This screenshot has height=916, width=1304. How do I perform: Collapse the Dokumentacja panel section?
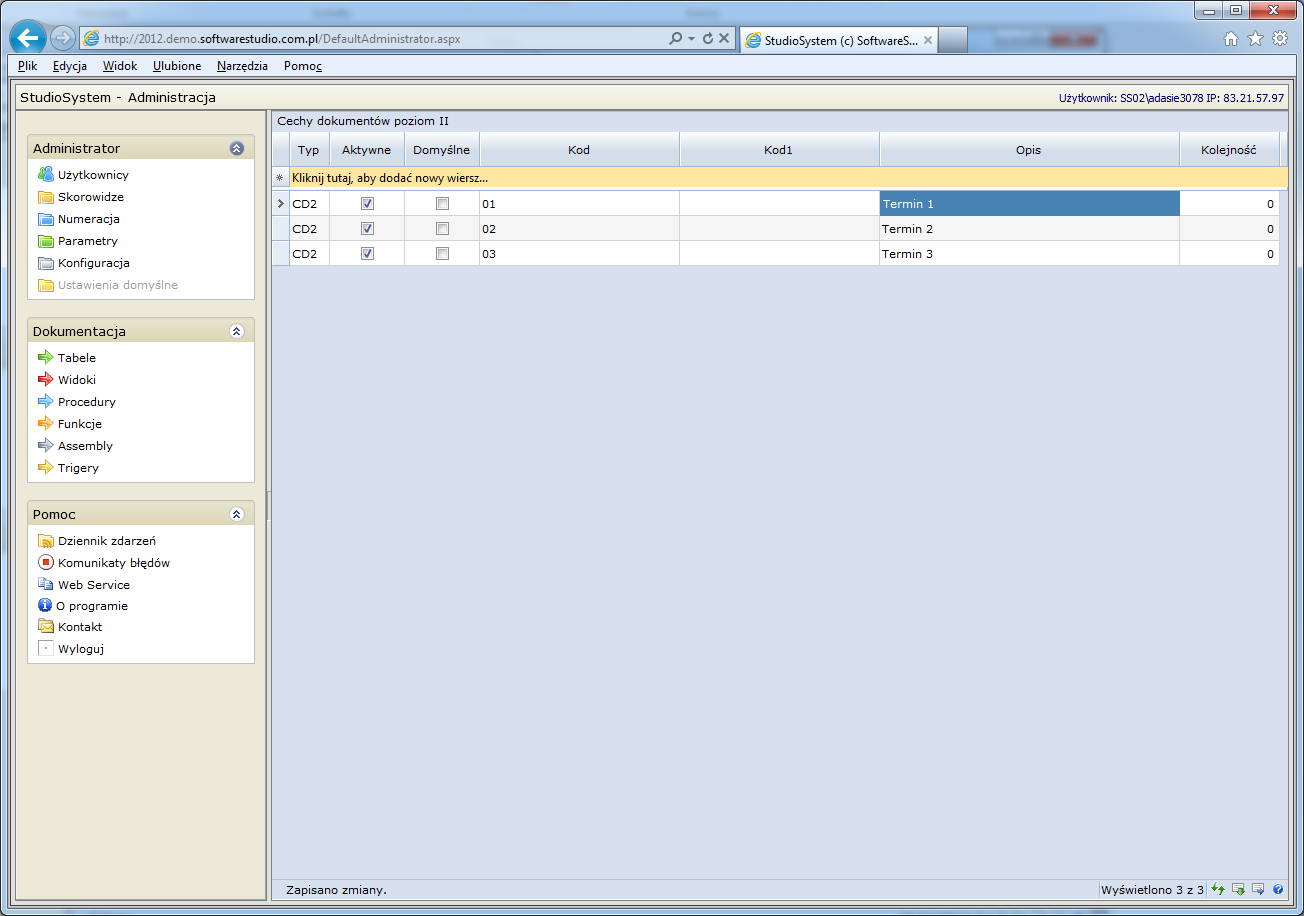(237, 331)
